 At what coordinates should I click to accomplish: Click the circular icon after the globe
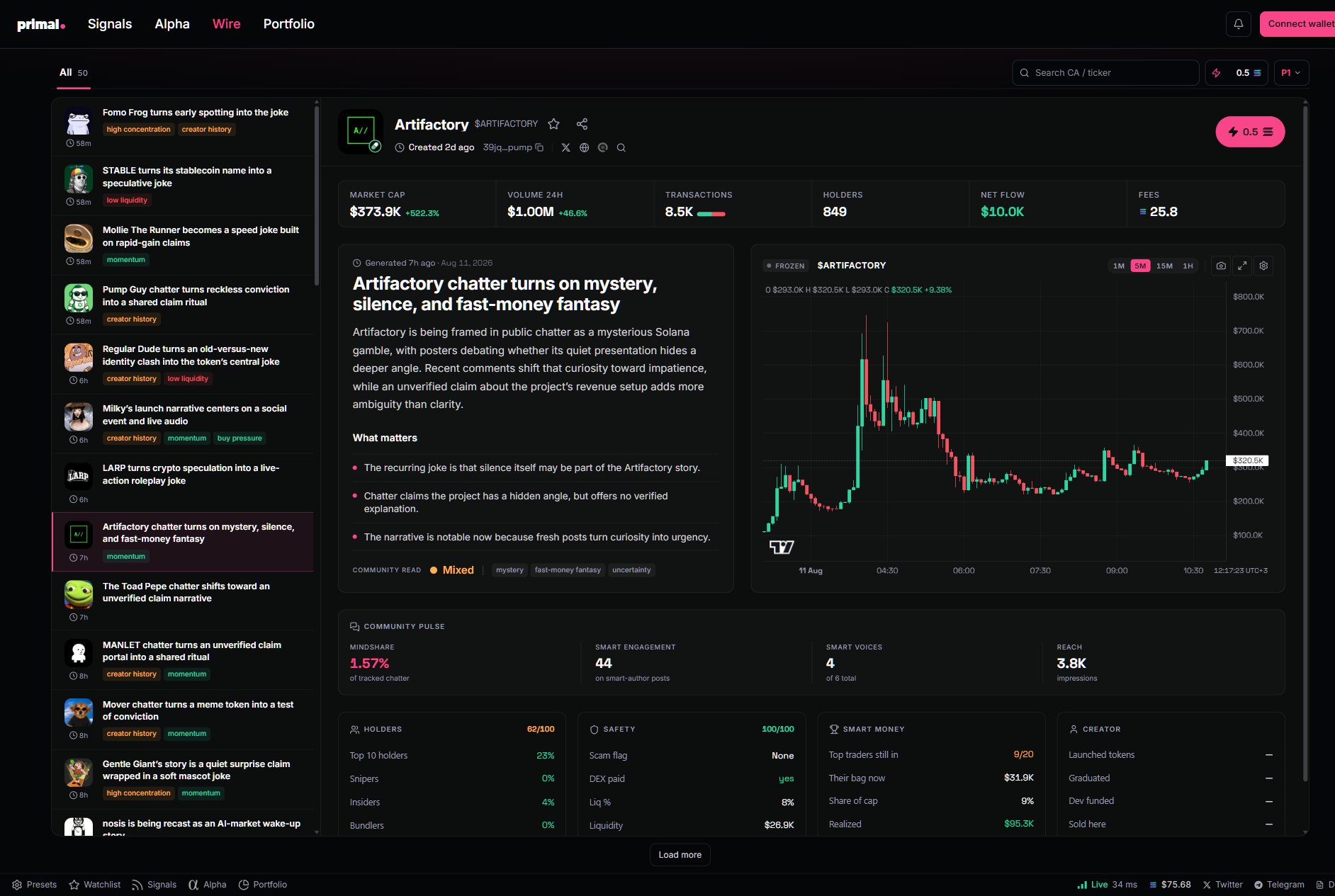point(602,147)
